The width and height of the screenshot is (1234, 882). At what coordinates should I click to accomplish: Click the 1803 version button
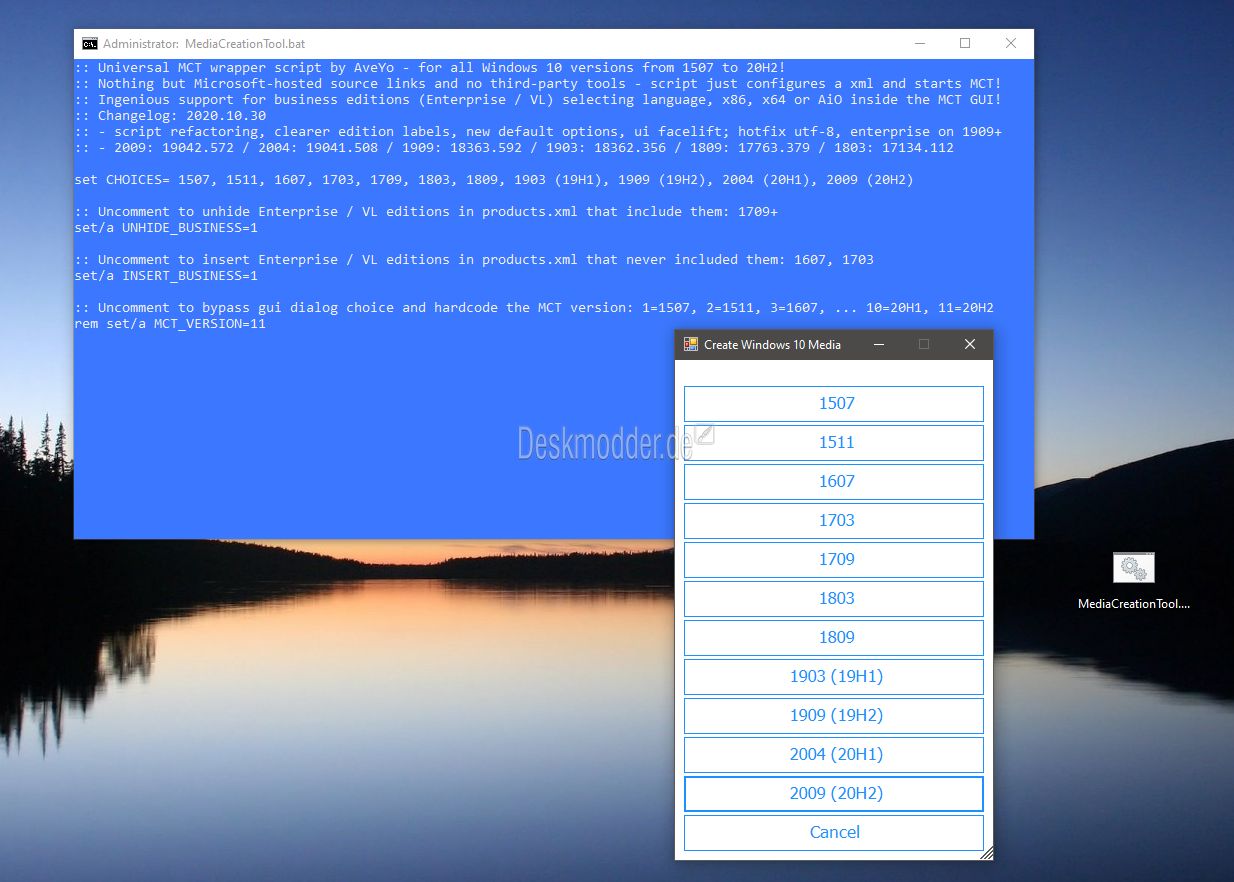point(834,599)
